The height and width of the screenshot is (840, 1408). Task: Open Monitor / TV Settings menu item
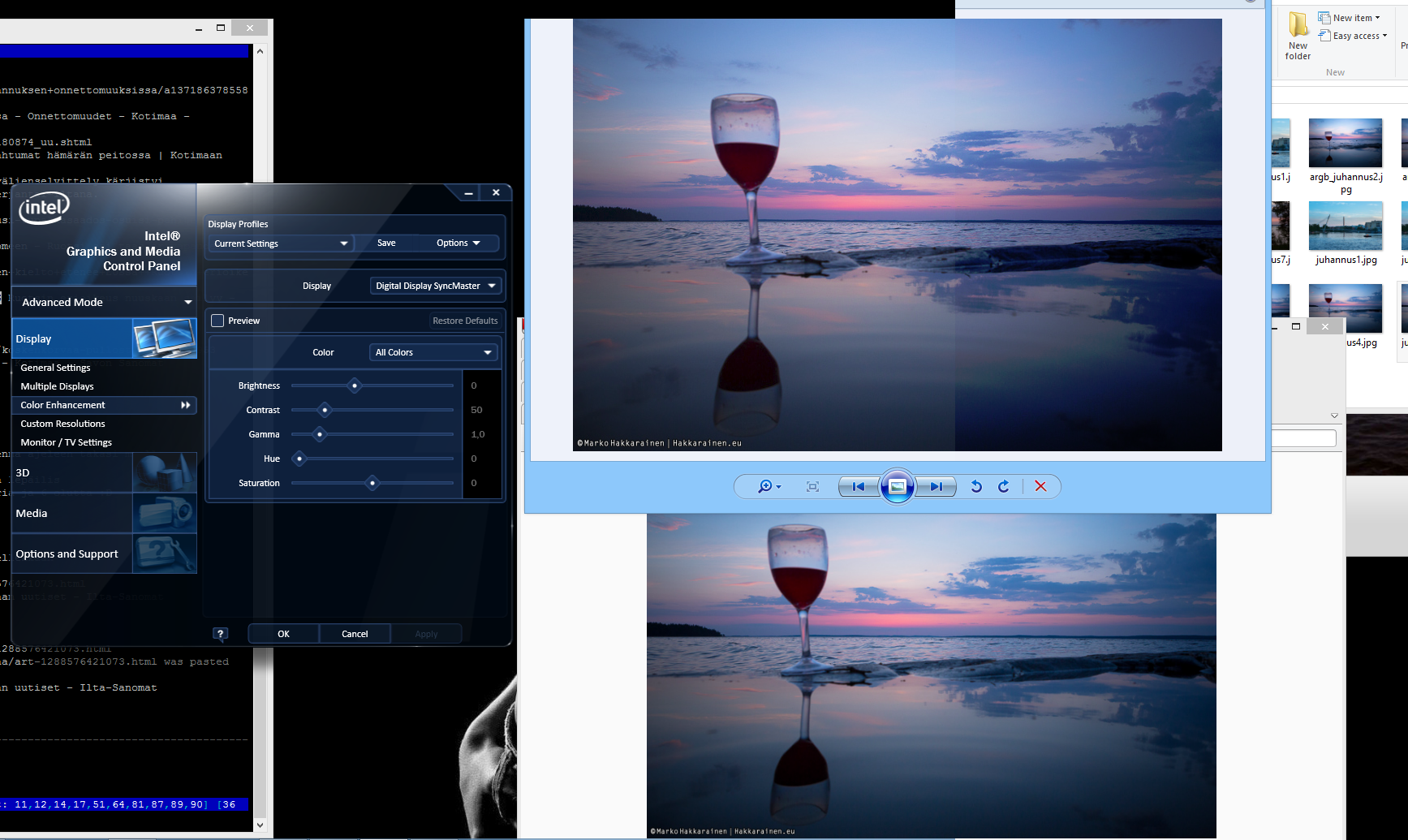tap(66, 442)
